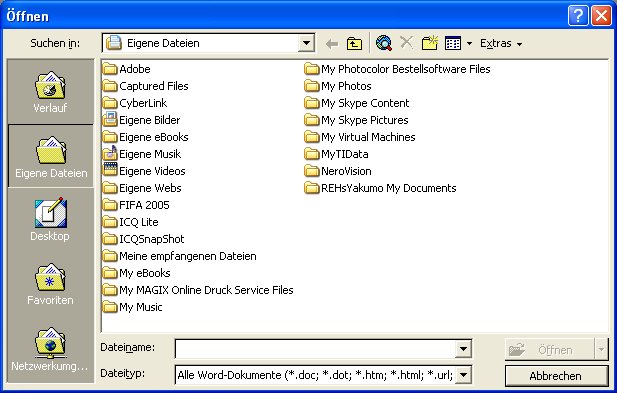
Task: Select the My Music folder
Action: pyautogui.click(x=133, y=307)
